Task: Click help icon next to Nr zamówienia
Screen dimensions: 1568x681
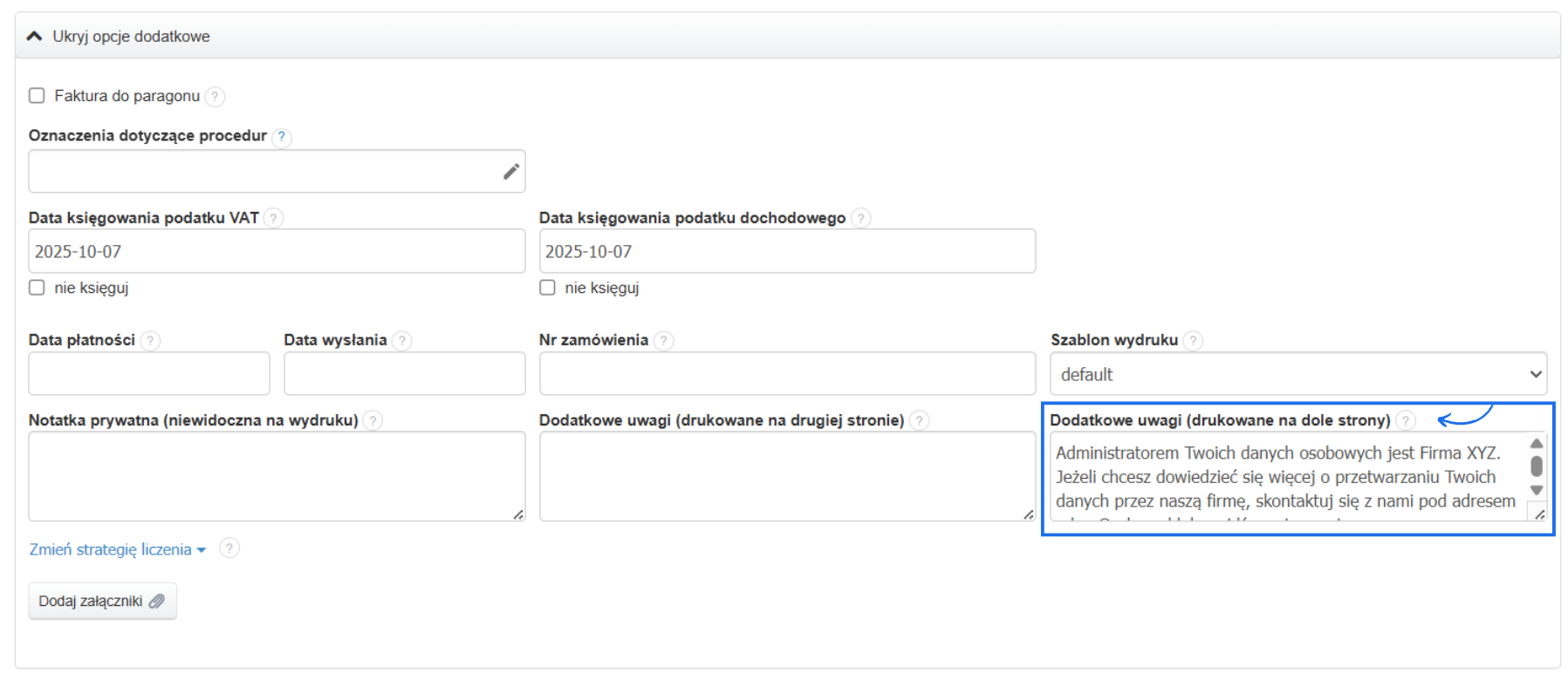Action: 663,340
